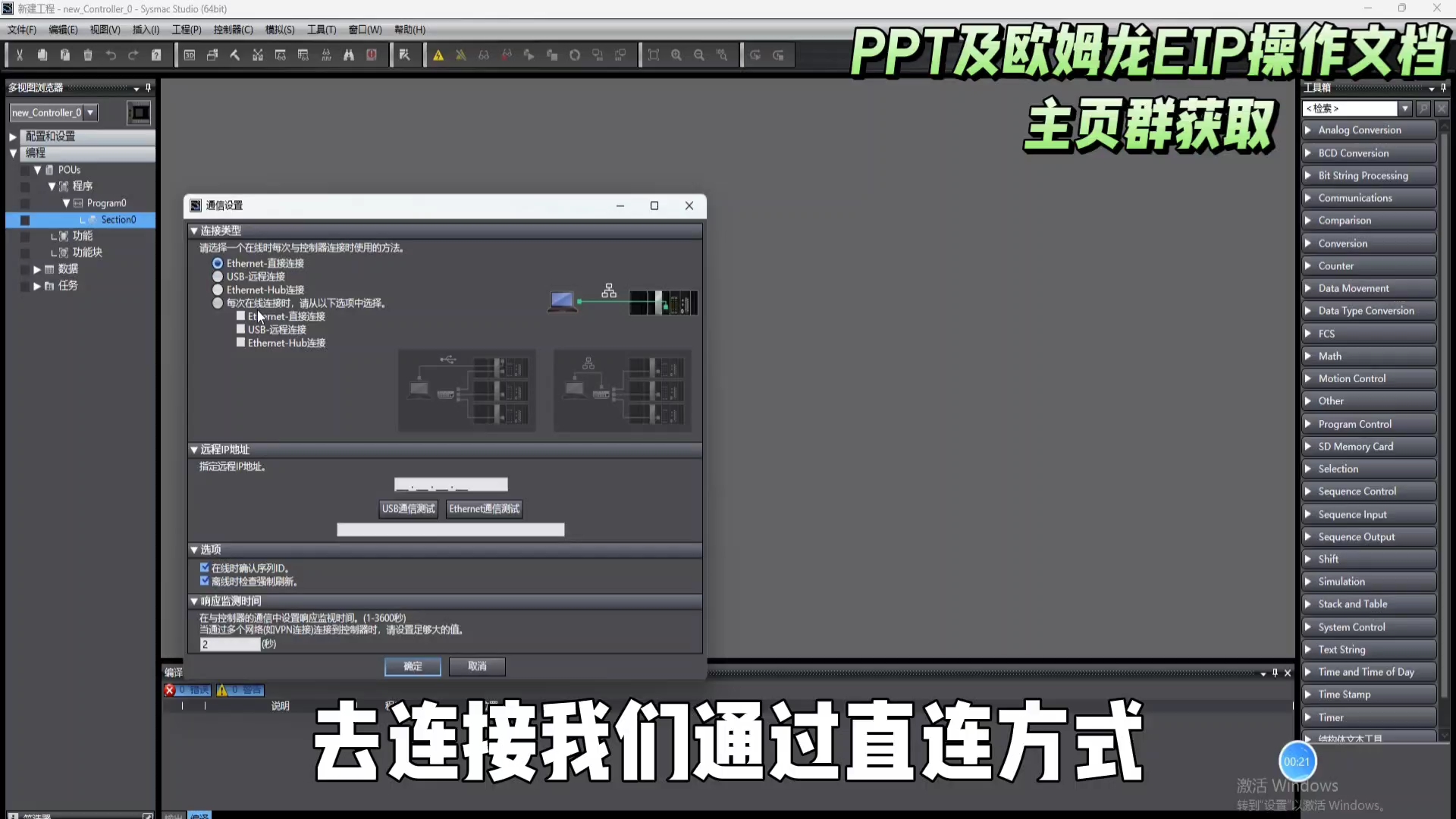
Task: Click the Zoom In magnifier icon
Action: (676, 55)
